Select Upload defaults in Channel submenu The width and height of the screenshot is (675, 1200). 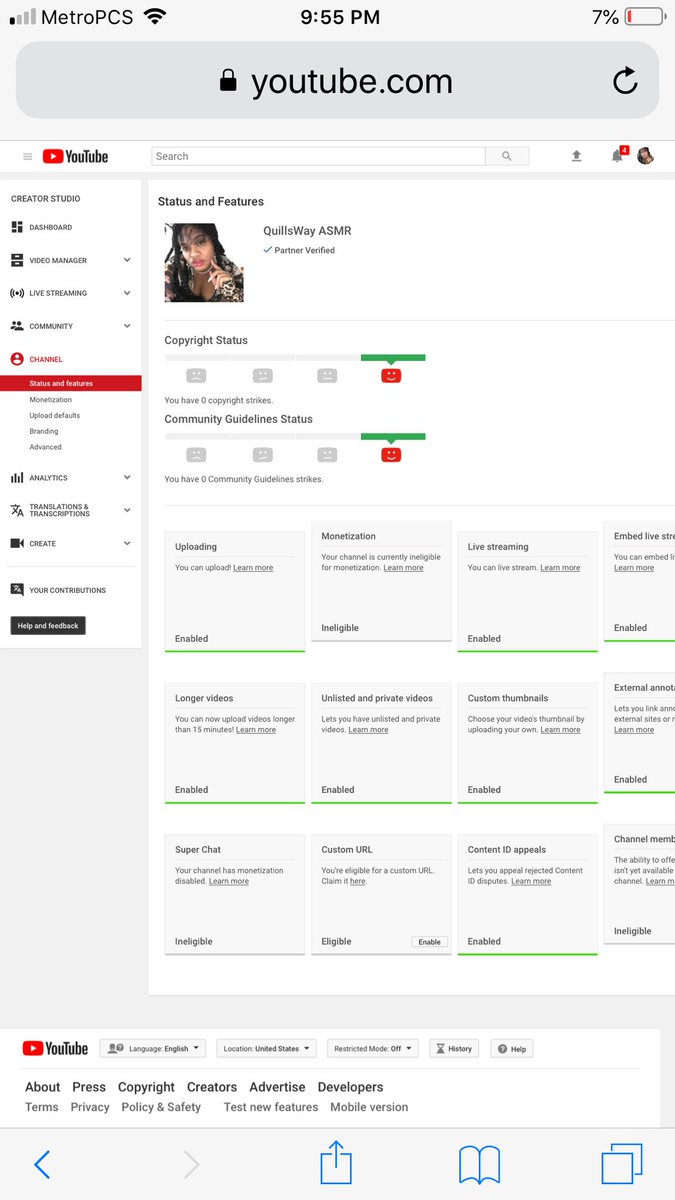click(x=54, y=415)
